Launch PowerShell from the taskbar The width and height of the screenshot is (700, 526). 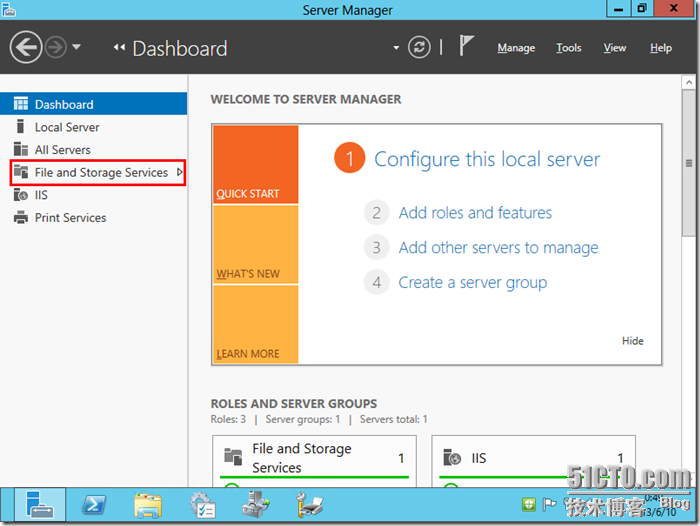point(94,505)
